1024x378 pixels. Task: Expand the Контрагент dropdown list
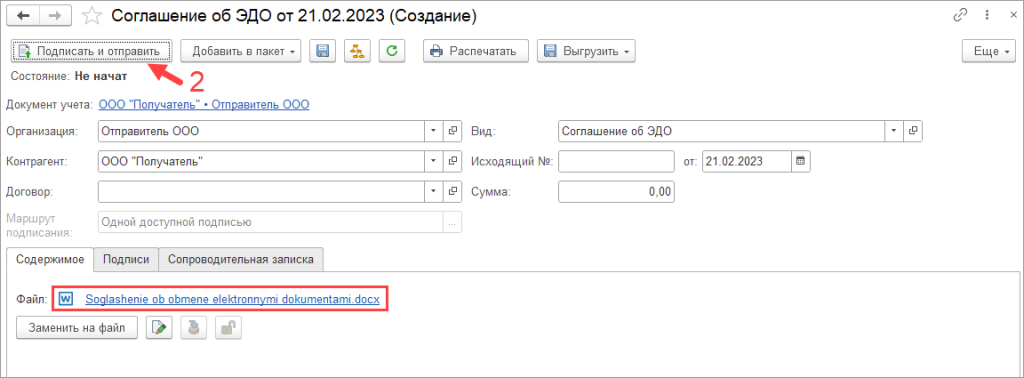coord(434,161)
